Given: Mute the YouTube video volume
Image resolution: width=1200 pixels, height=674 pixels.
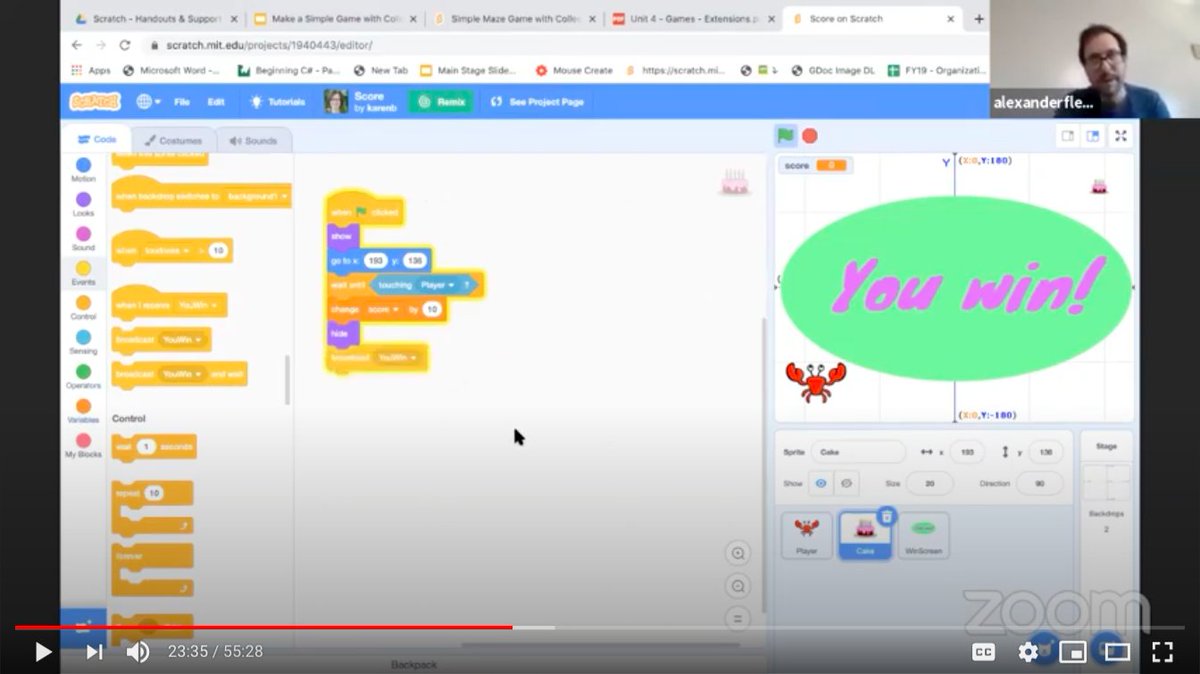Looking at the screenshot, I should pyautogui.click(x=138, y=652).
